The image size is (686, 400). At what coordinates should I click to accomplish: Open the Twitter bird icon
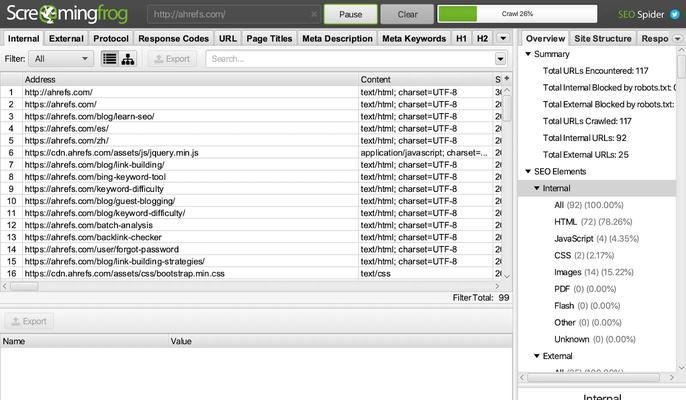[x=675, y=14]
